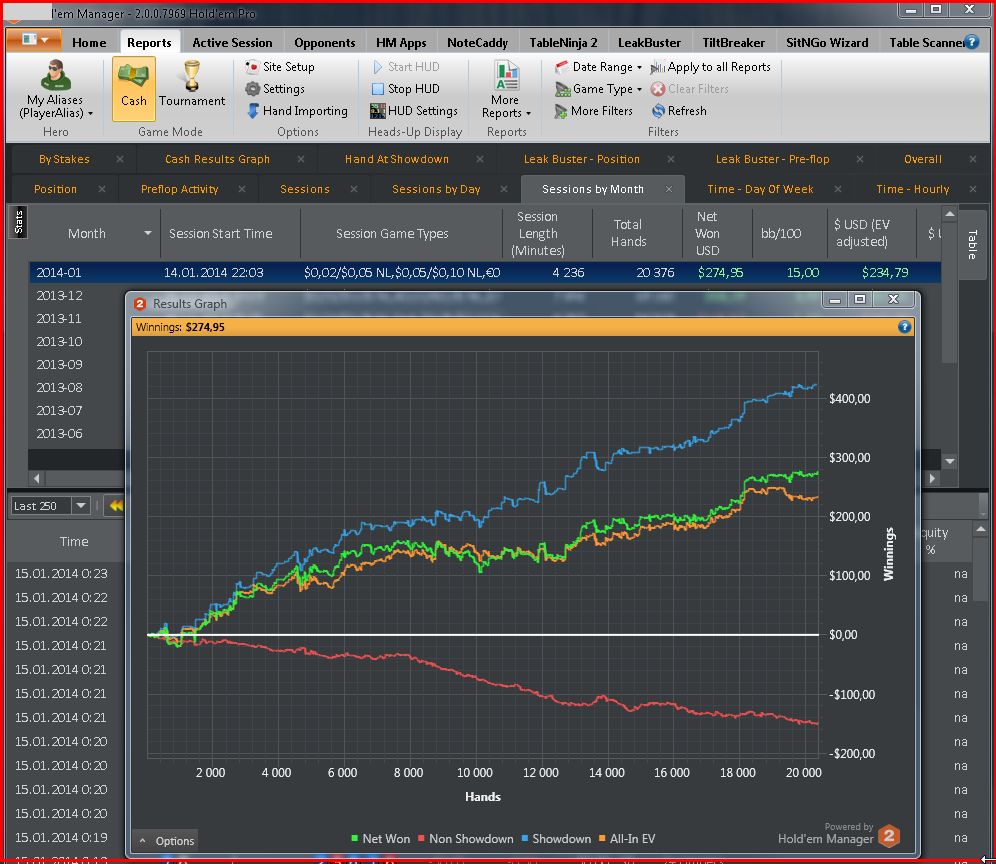
Task: Click Apply to all Reports
Action: tap(710, 67)
